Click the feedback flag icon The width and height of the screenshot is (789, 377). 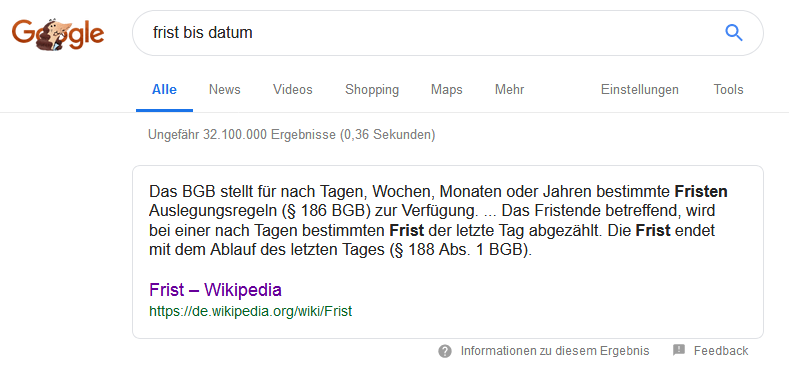[679, 350]
